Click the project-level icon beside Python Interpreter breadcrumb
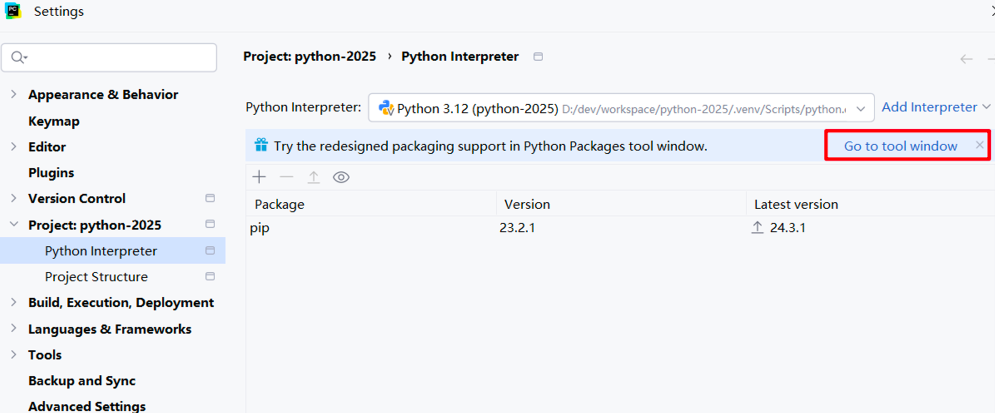This screenshot has height=413, width=995. (538, 57)
